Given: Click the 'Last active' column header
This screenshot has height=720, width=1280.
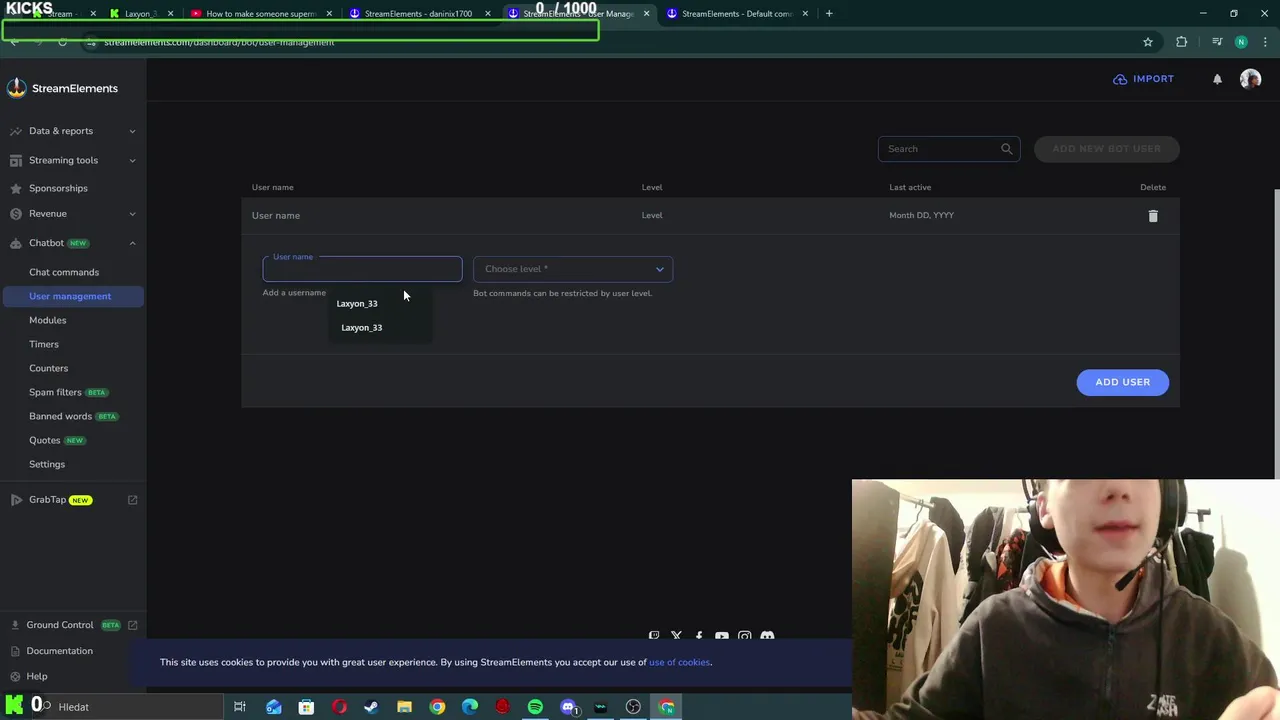Looking at the screenshot, I should [910, 187].
